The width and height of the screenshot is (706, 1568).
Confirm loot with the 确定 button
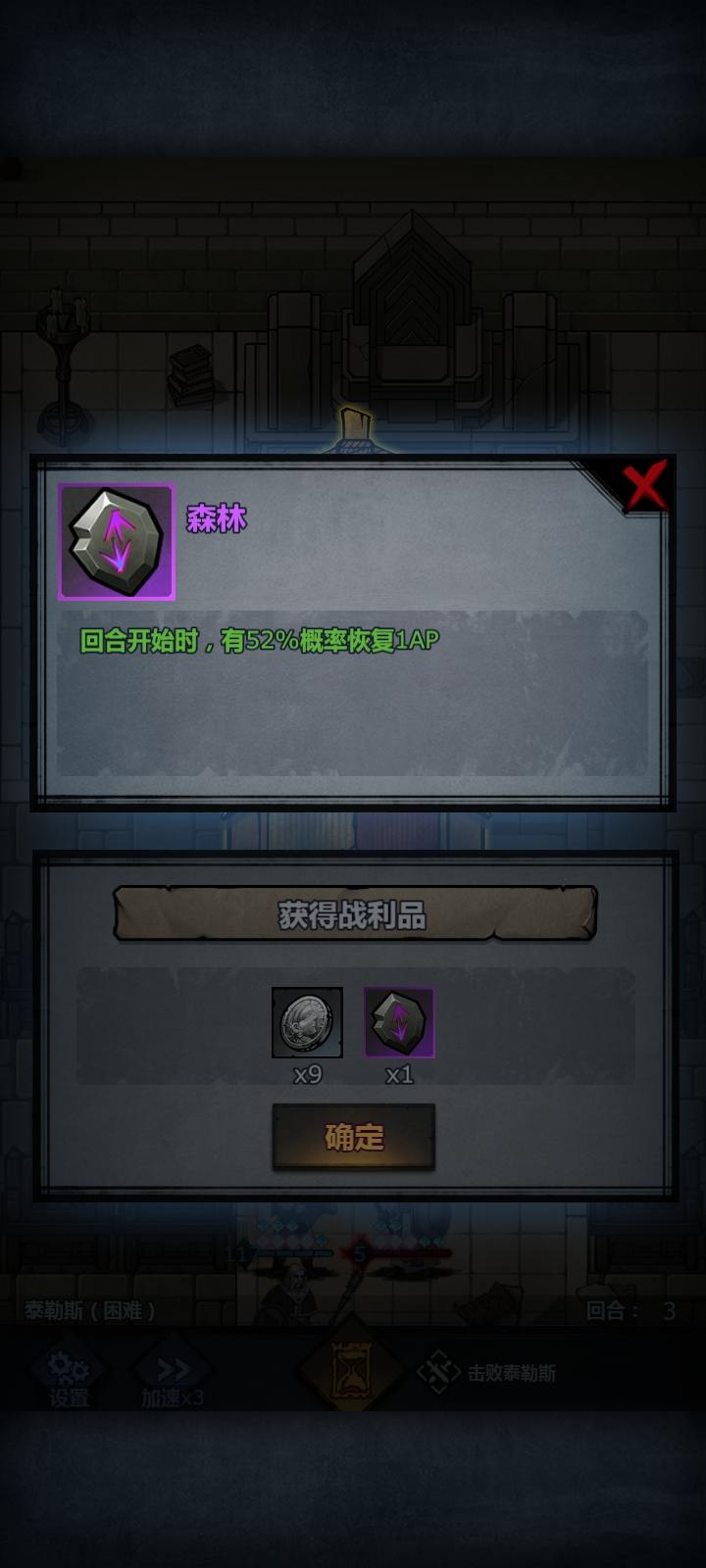[353, 1137]
